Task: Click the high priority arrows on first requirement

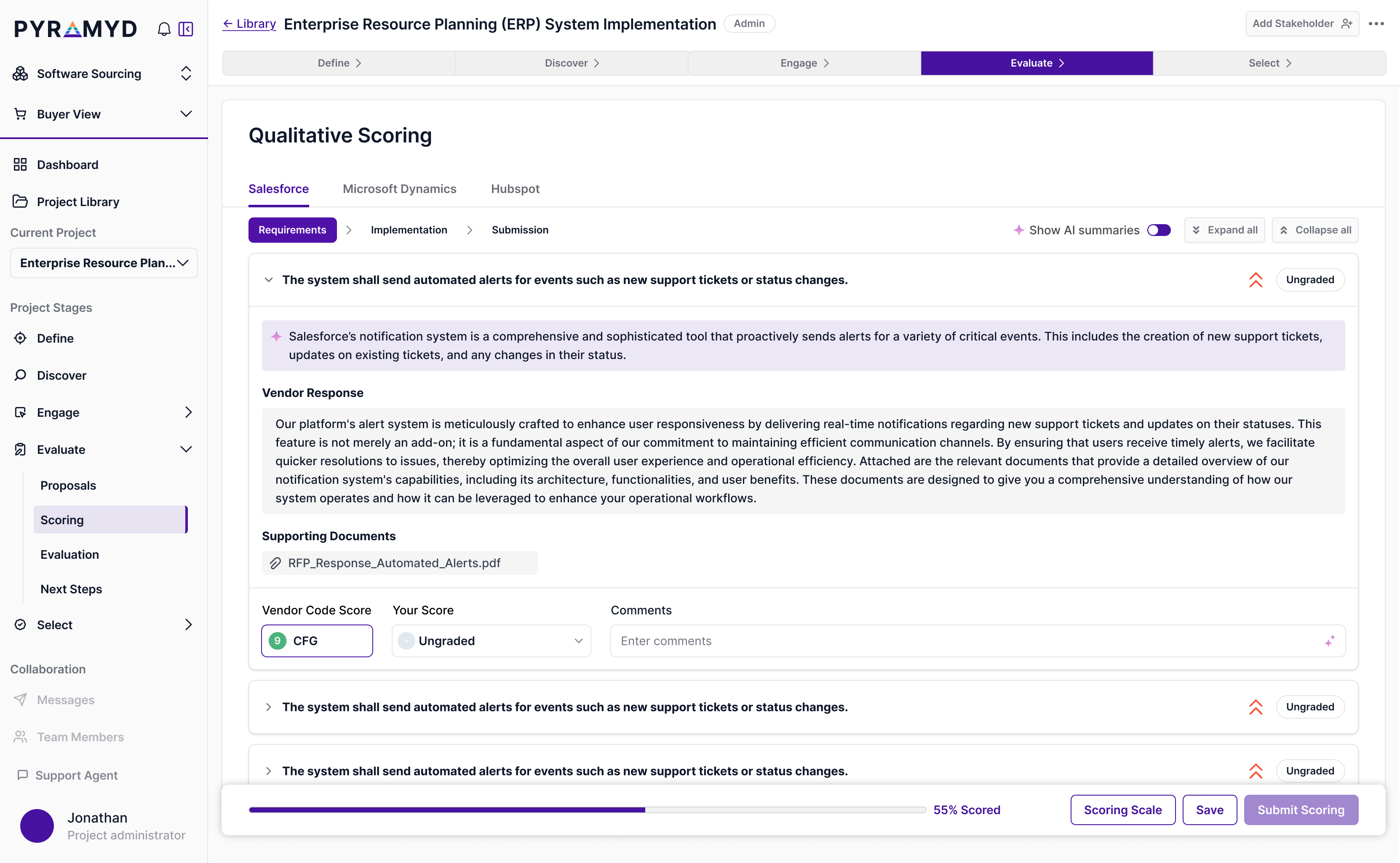Action: 1255,280
